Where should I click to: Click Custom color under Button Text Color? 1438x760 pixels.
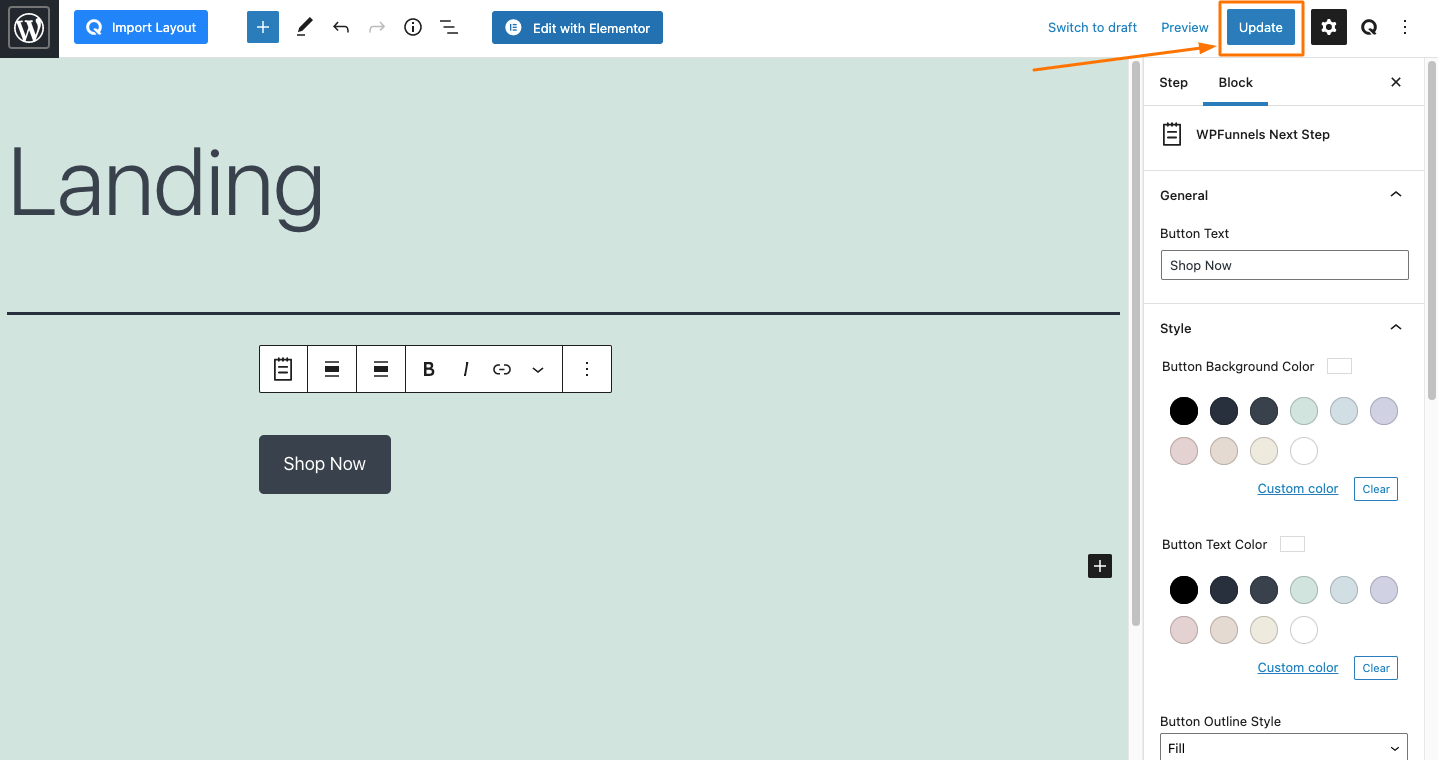point(1297,668)
